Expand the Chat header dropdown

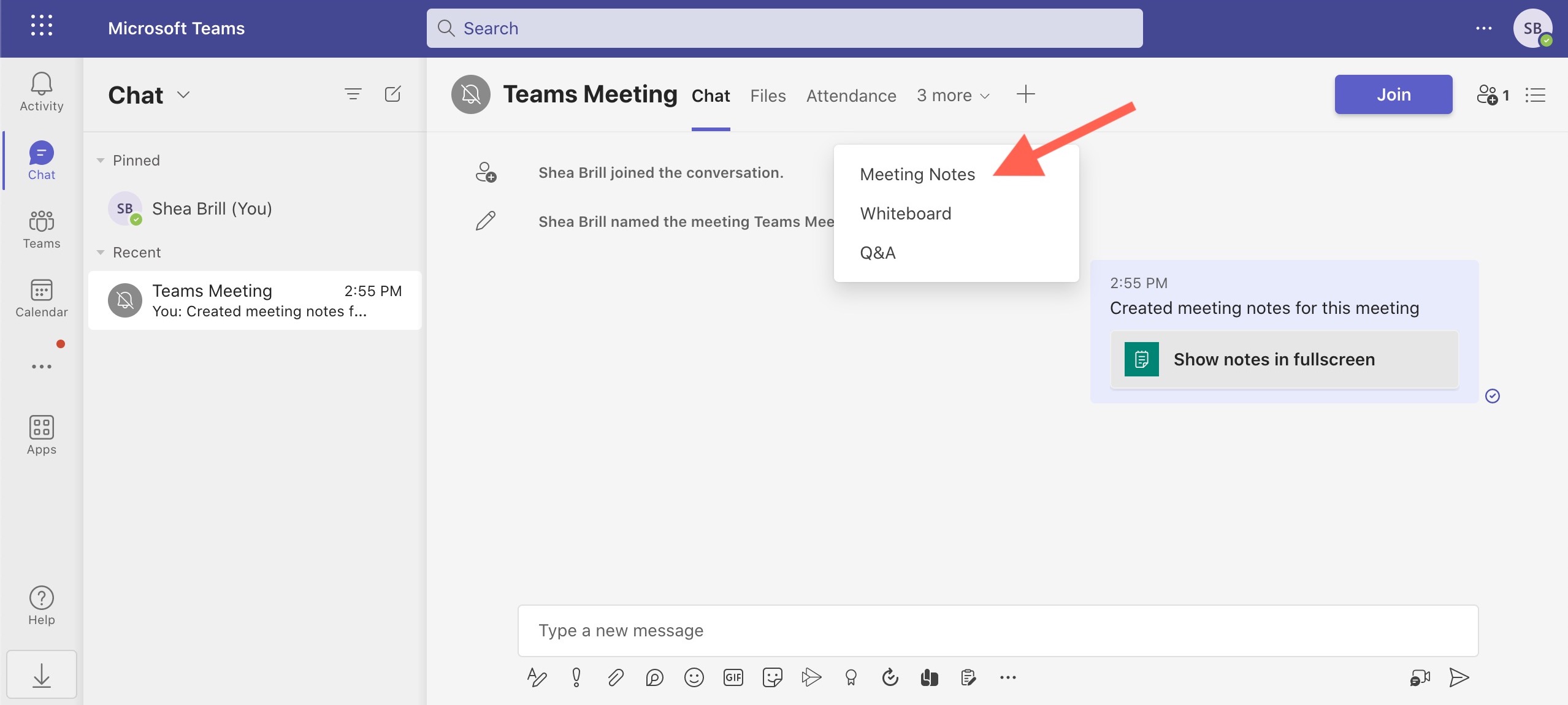coord(183,95)
